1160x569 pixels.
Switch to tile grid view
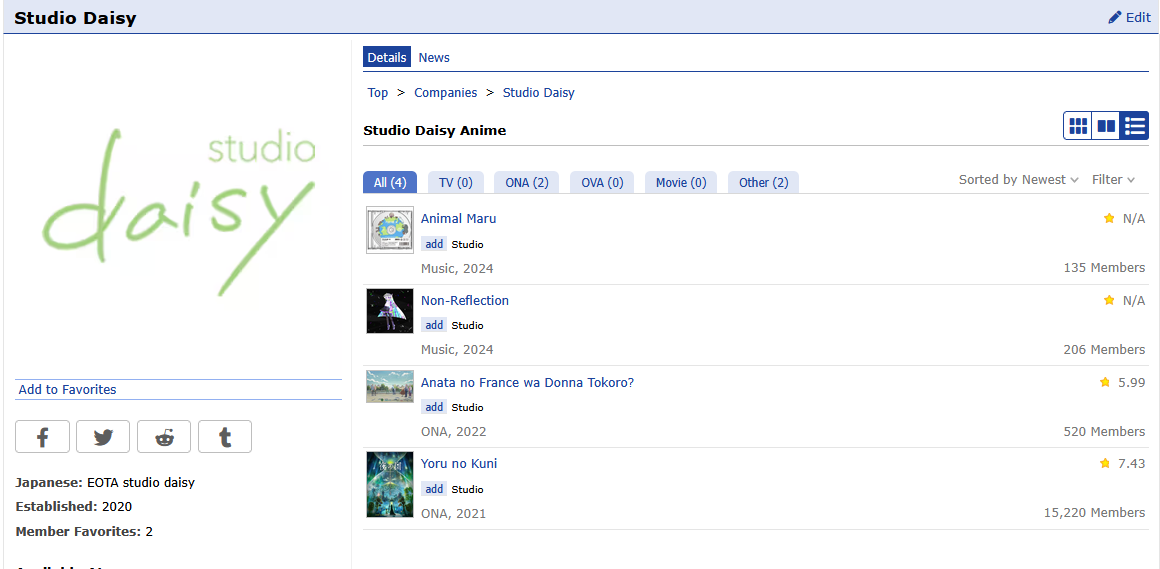[x=1079, y=126]
